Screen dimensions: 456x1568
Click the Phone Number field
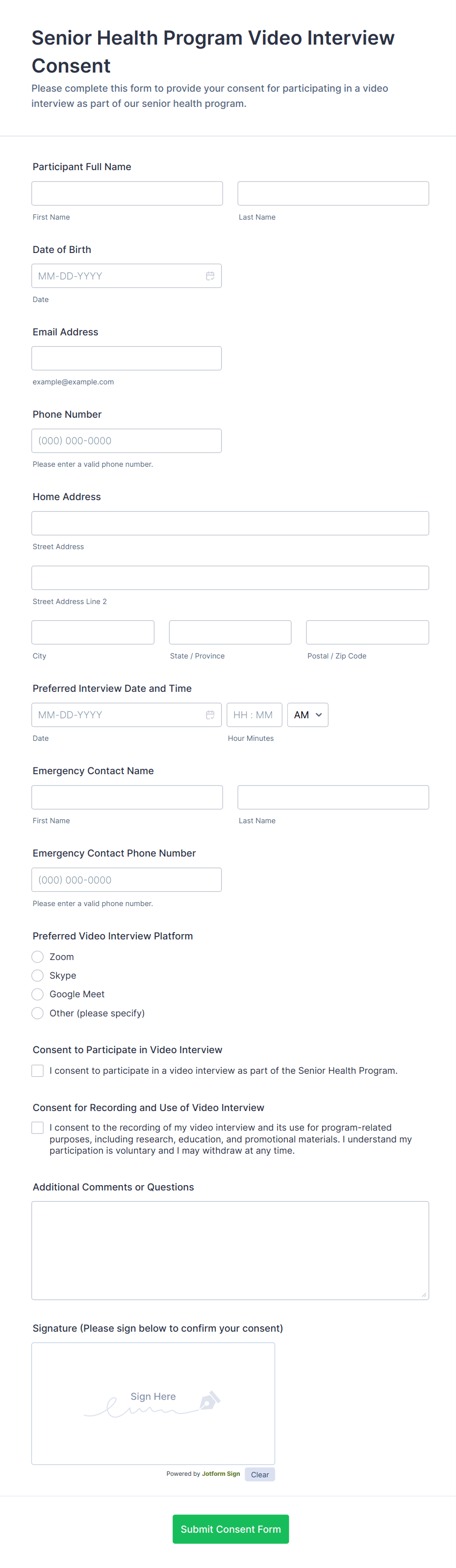coord(127,440)
